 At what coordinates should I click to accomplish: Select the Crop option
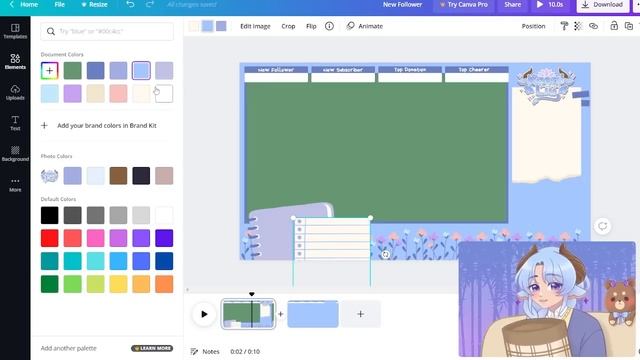(288, 26)
